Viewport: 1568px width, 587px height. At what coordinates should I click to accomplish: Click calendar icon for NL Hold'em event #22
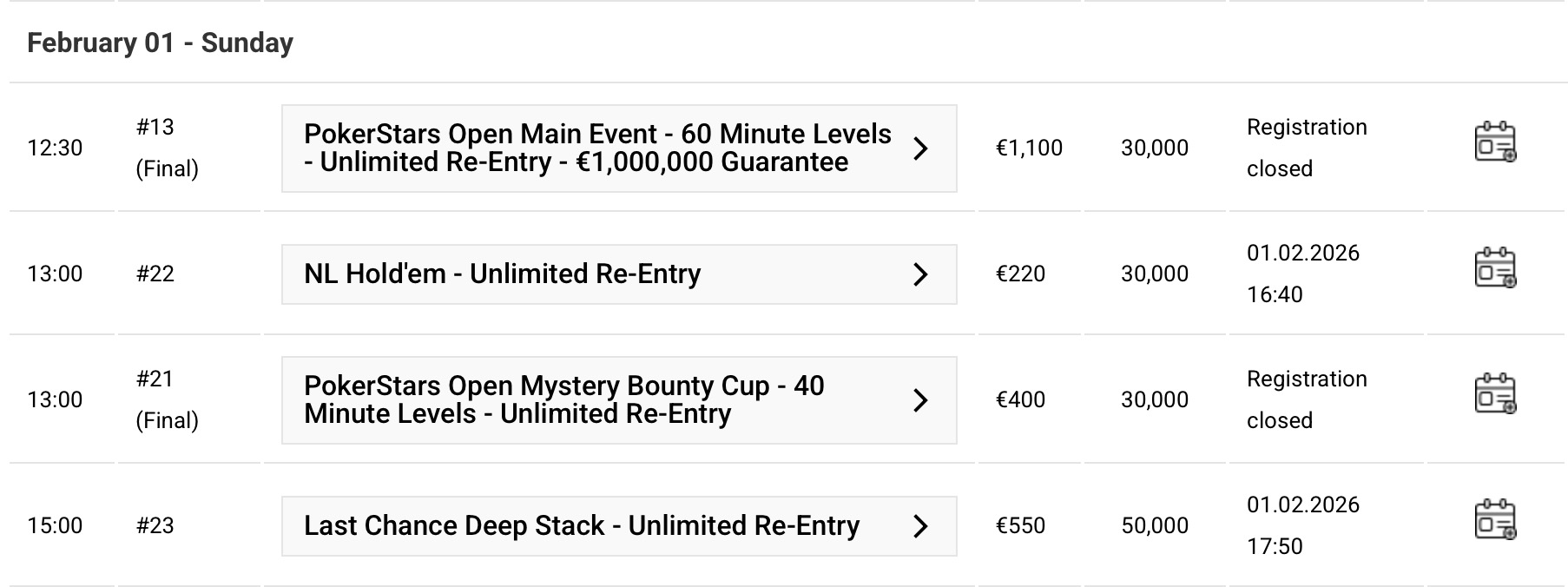coord(1495,269)
